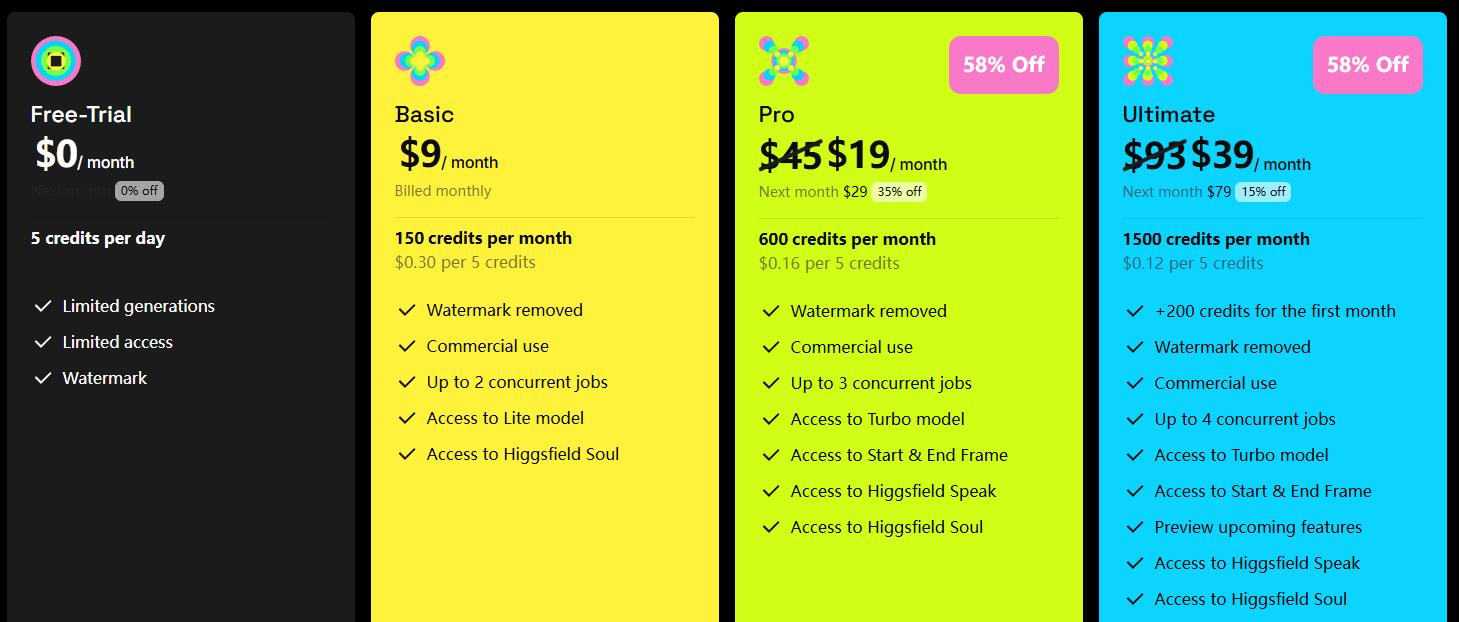Click the Pro plan logo icon
Image resolution: width=1459 pixels, height=622 pixels.
pos(784,61)
